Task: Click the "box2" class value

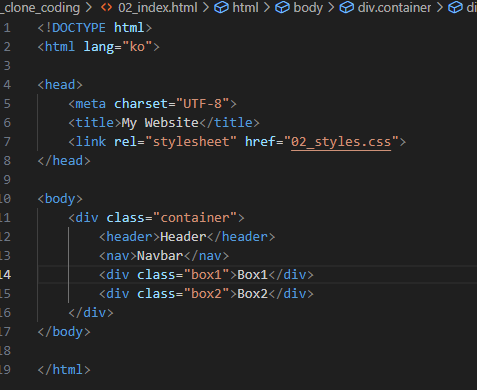Action: pos(206,294)
